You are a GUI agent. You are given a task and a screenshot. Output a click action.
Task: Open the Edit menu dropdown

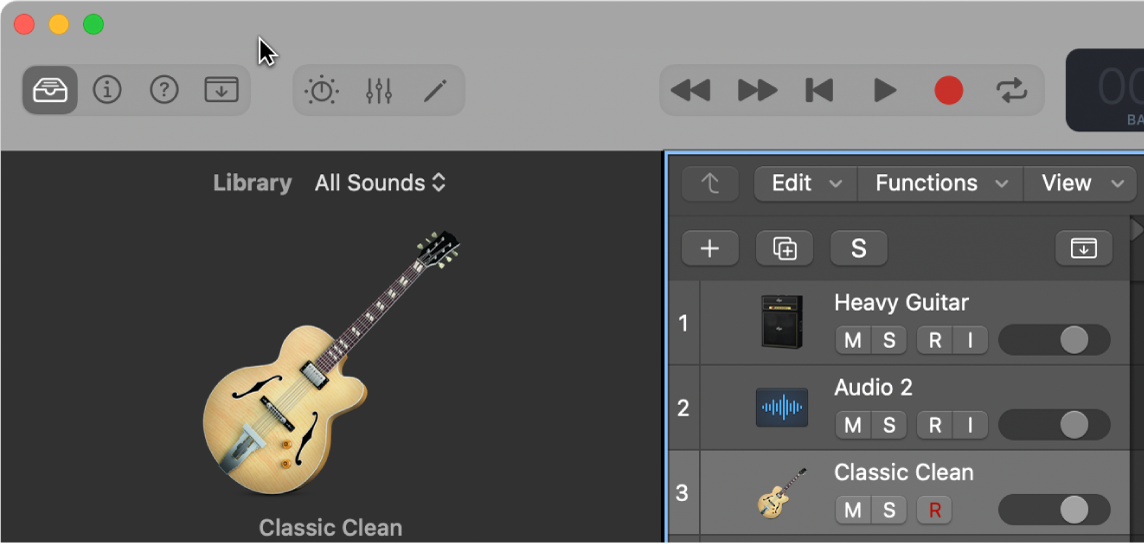coord(805,183)
